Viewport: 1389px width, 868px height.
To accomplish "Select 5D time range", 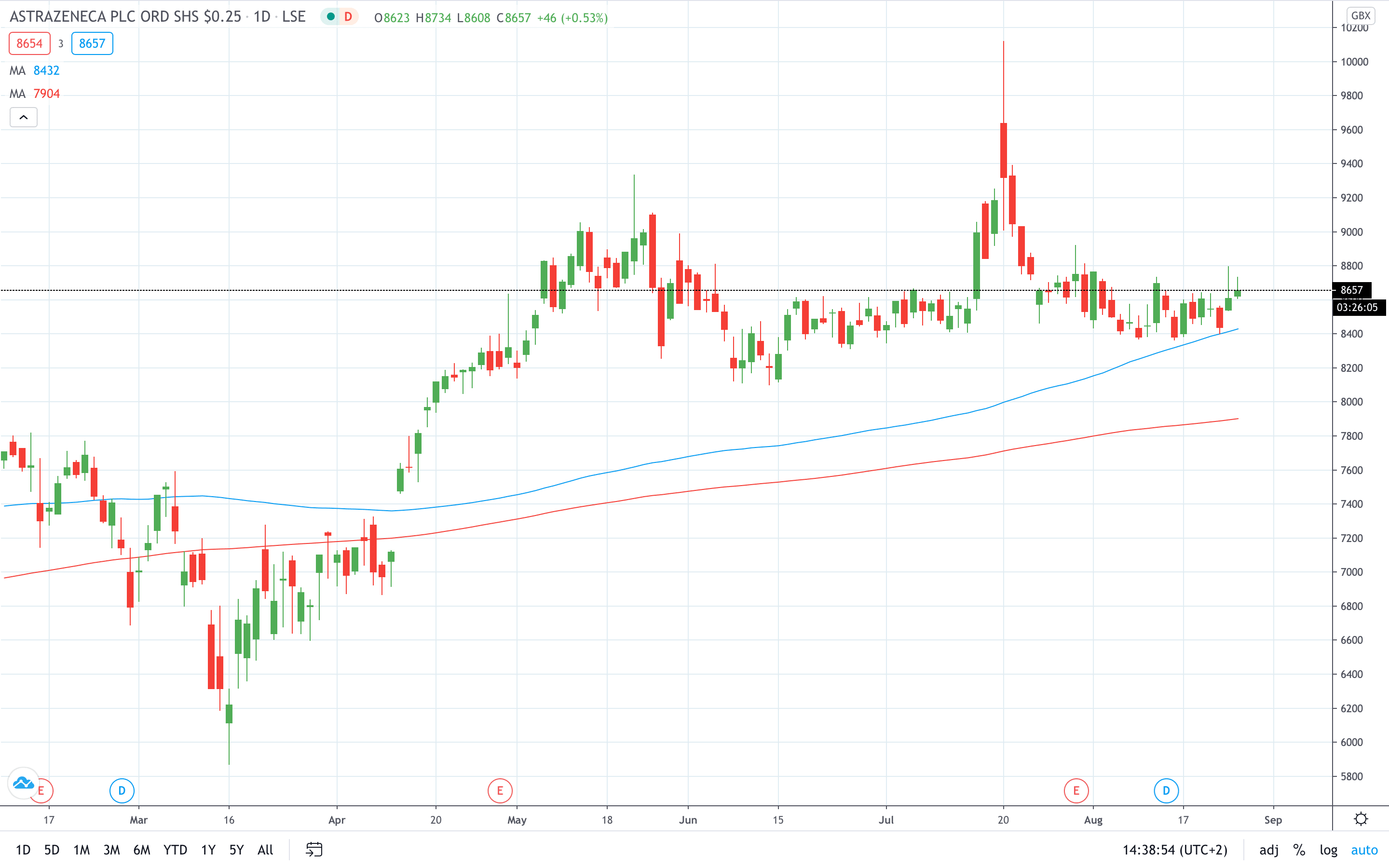I will click(x=52, y=850).
